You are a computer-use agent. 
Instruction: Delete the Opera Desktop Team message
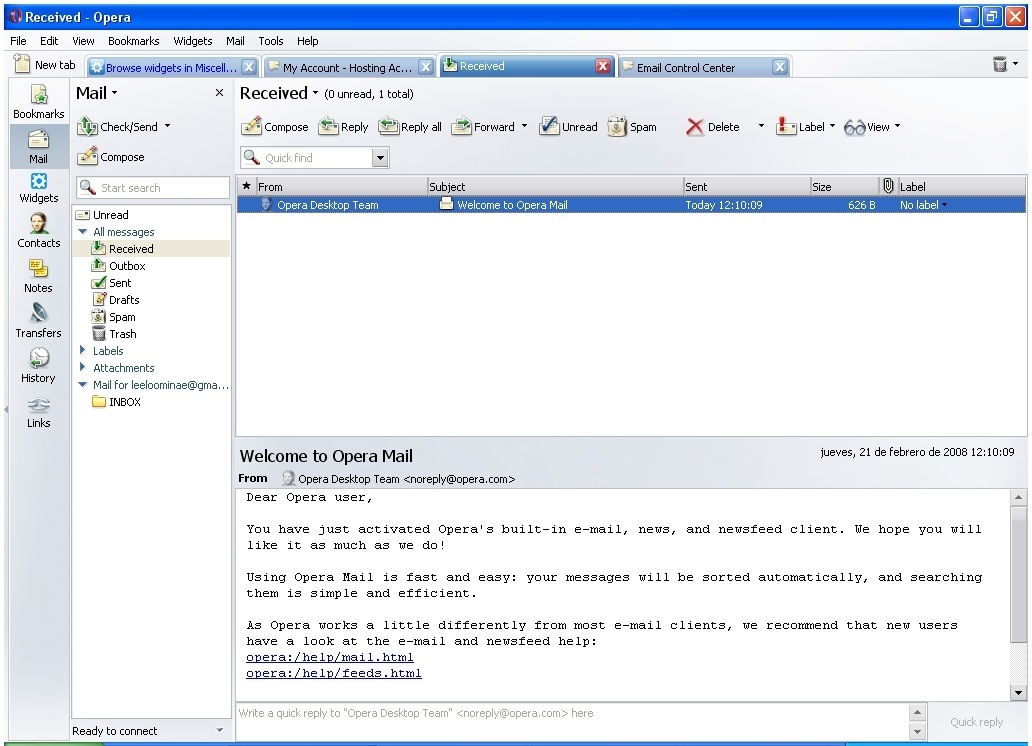point(715,127)
